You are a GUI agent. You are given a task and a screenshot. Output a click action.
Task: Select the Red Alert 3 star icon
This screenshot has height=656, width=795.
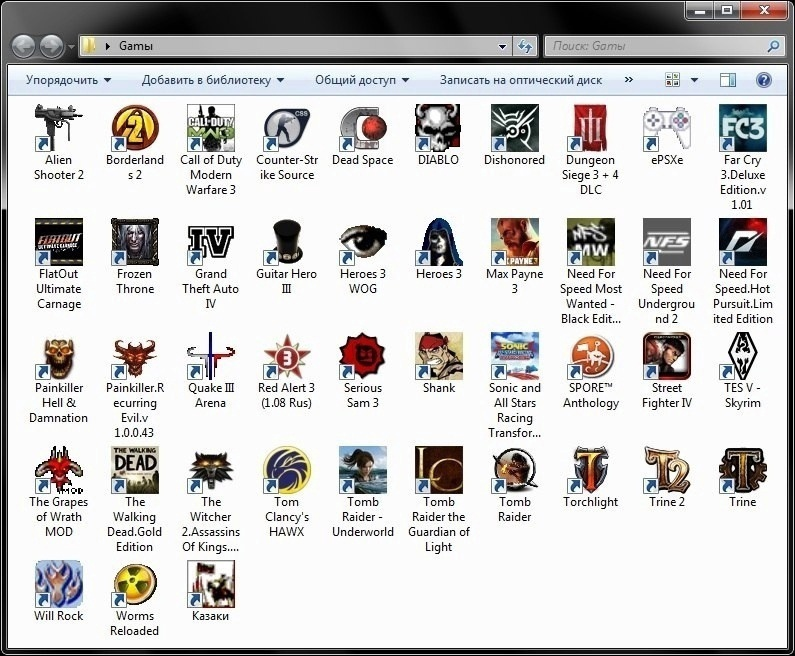pos(286,356)
